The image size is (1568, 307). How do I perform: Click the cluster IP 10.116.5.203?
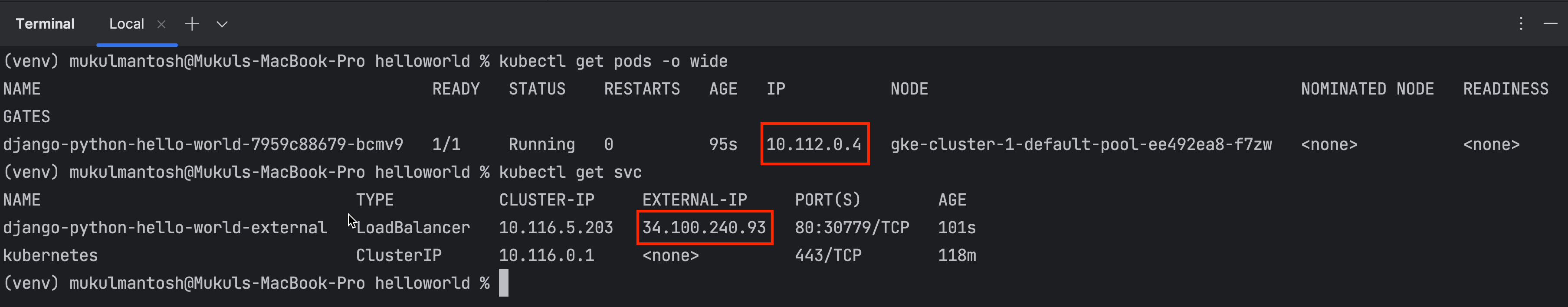pyautogui.click(x=555, y=227)
